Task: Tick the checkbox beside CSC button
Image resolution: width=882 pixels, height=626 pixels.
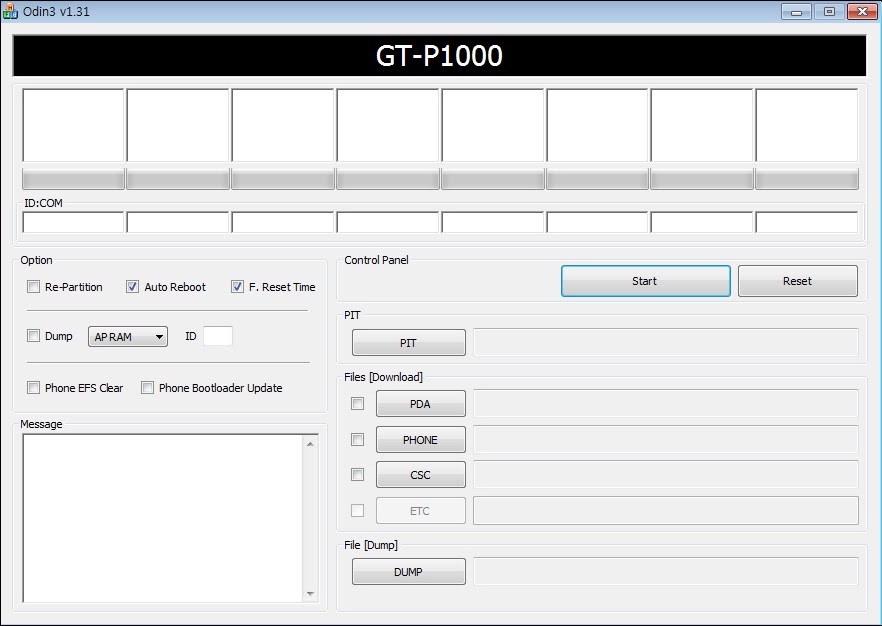Action: [357, 474]
